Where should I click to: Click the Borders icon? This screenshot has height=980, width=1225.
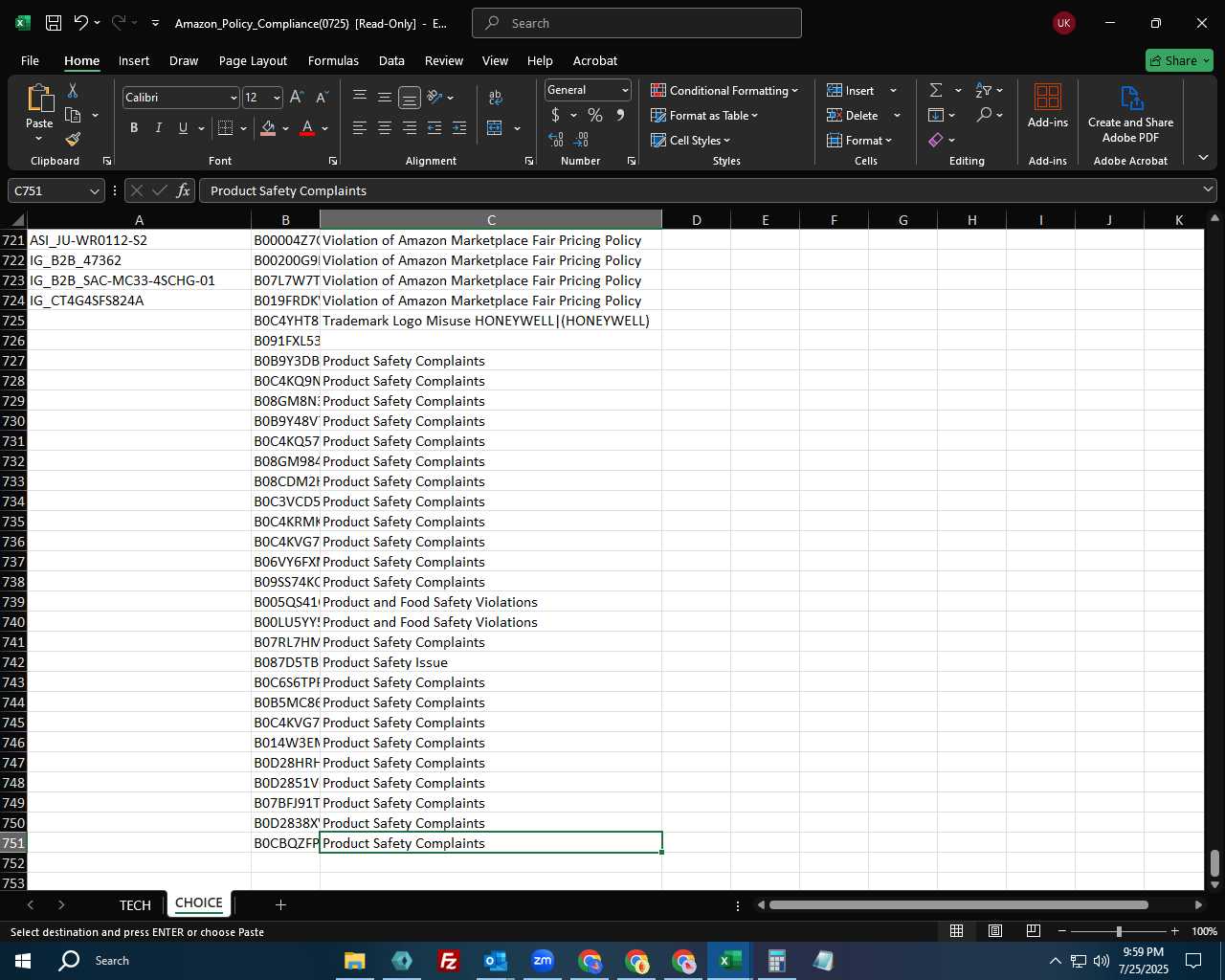point(226,128)
